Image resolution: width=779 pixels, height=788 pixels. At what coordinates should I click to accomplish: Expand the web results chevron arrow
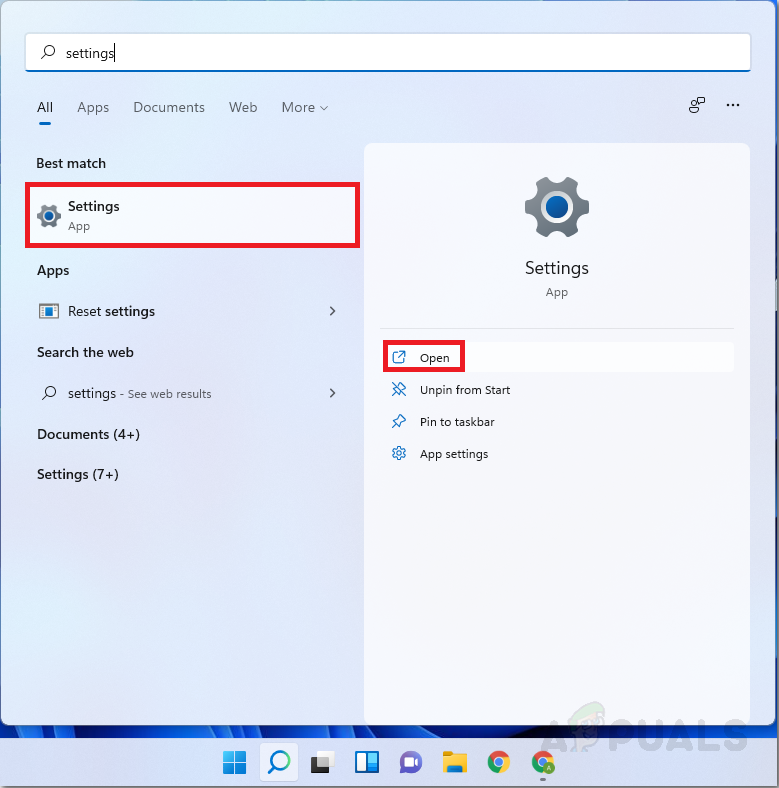pos(332,392)
